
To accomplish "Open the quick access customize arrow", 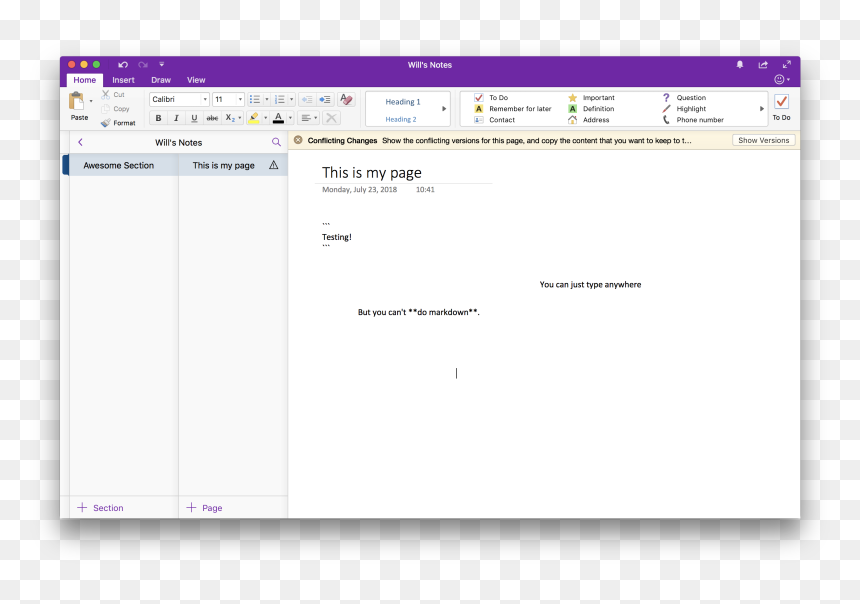I will pos(162,65).
